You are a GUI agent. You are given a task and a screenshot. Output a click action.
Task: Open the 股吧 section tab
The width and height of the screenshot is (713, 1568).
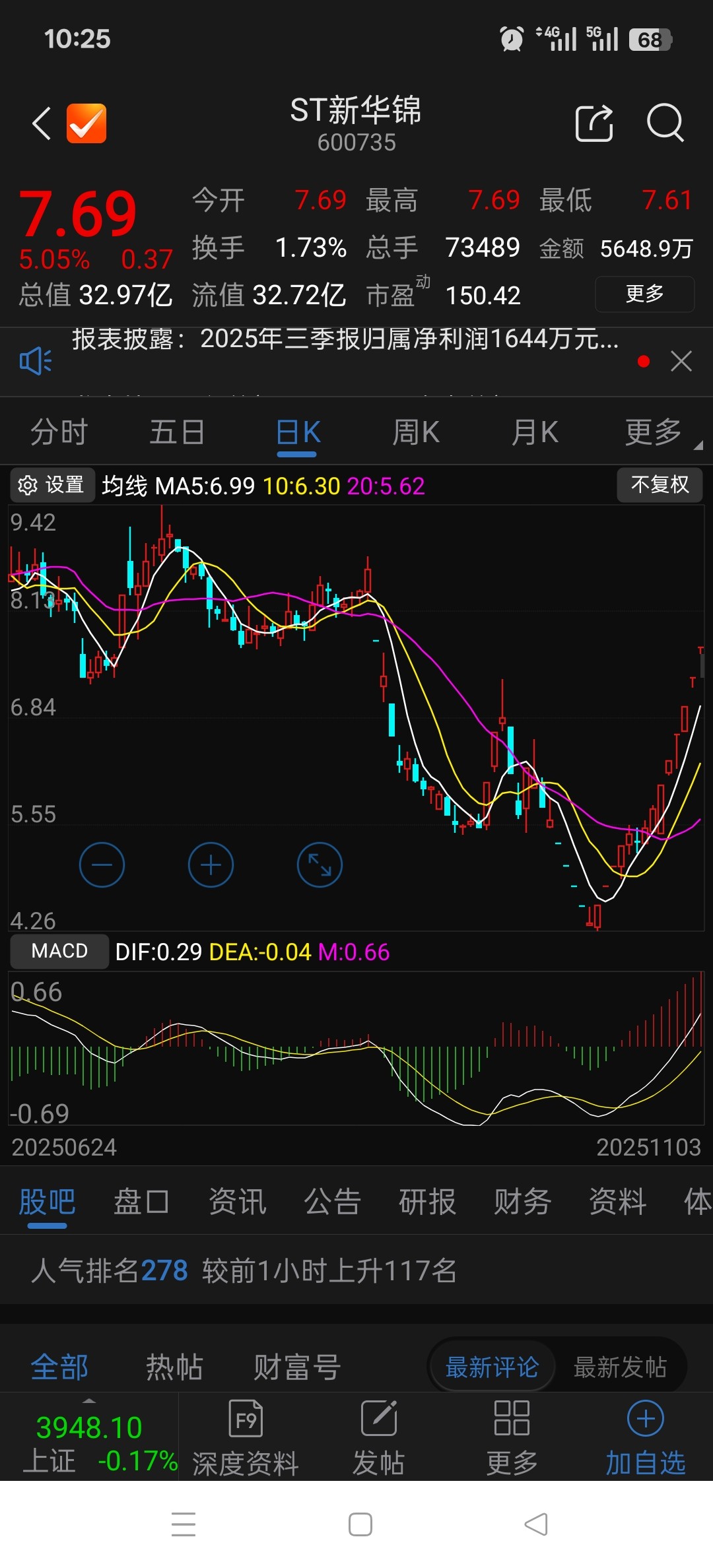47,1201
